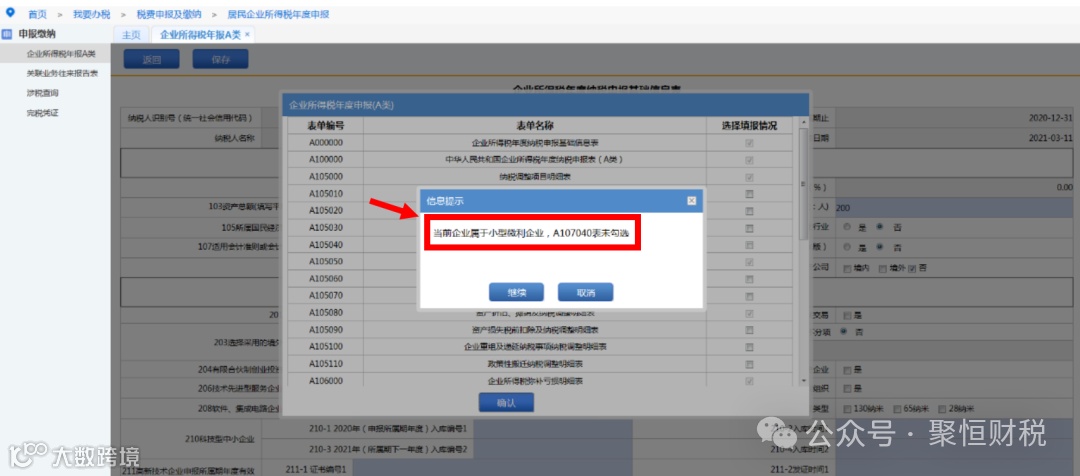This screenshot has width=1080, height=476.
Task: Click the 选择填报情况 column header
Action: [749, 125]
